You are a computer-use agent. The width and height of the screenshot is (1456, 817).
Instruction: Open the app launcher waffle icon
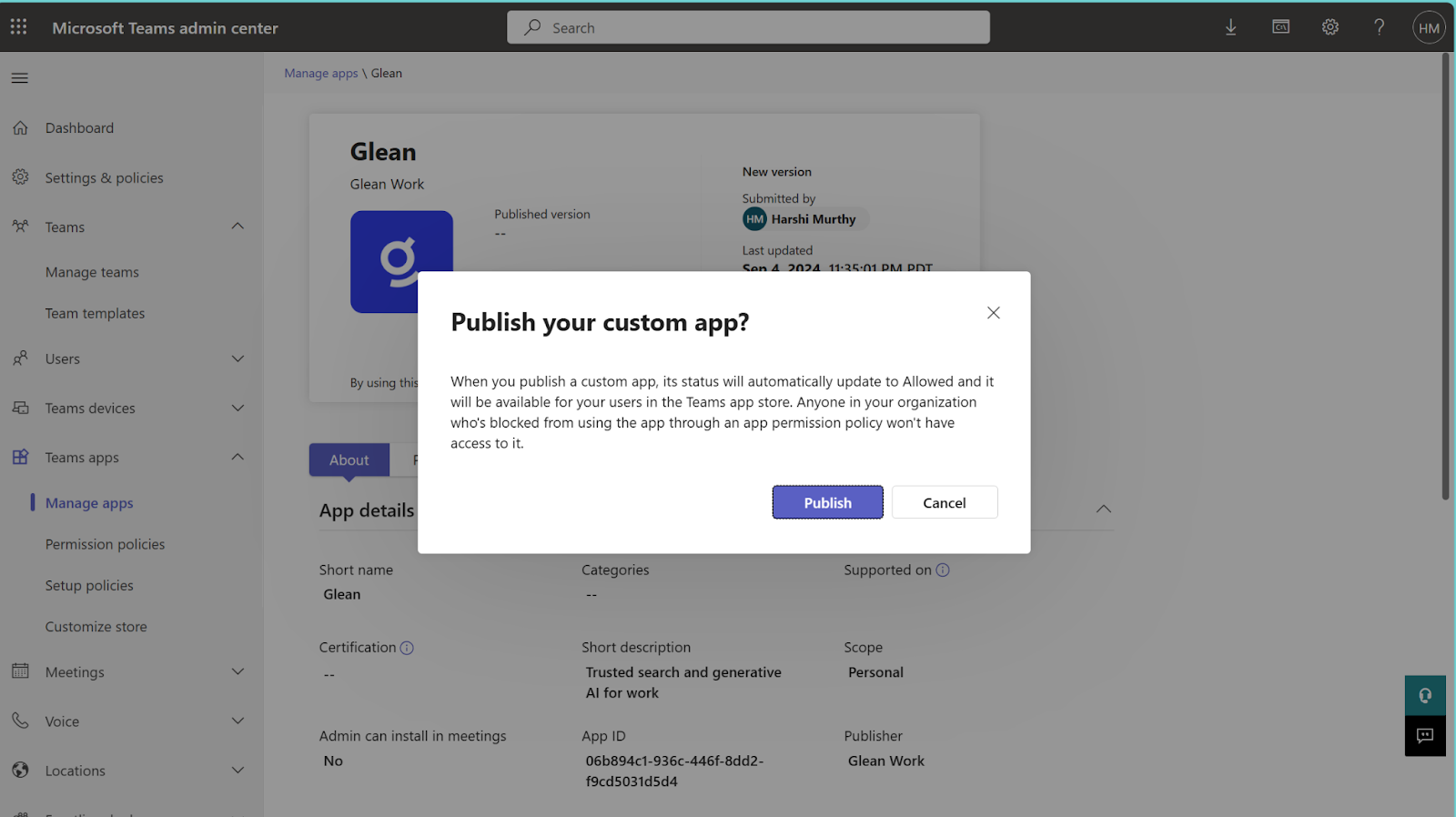tap(18, 27)
